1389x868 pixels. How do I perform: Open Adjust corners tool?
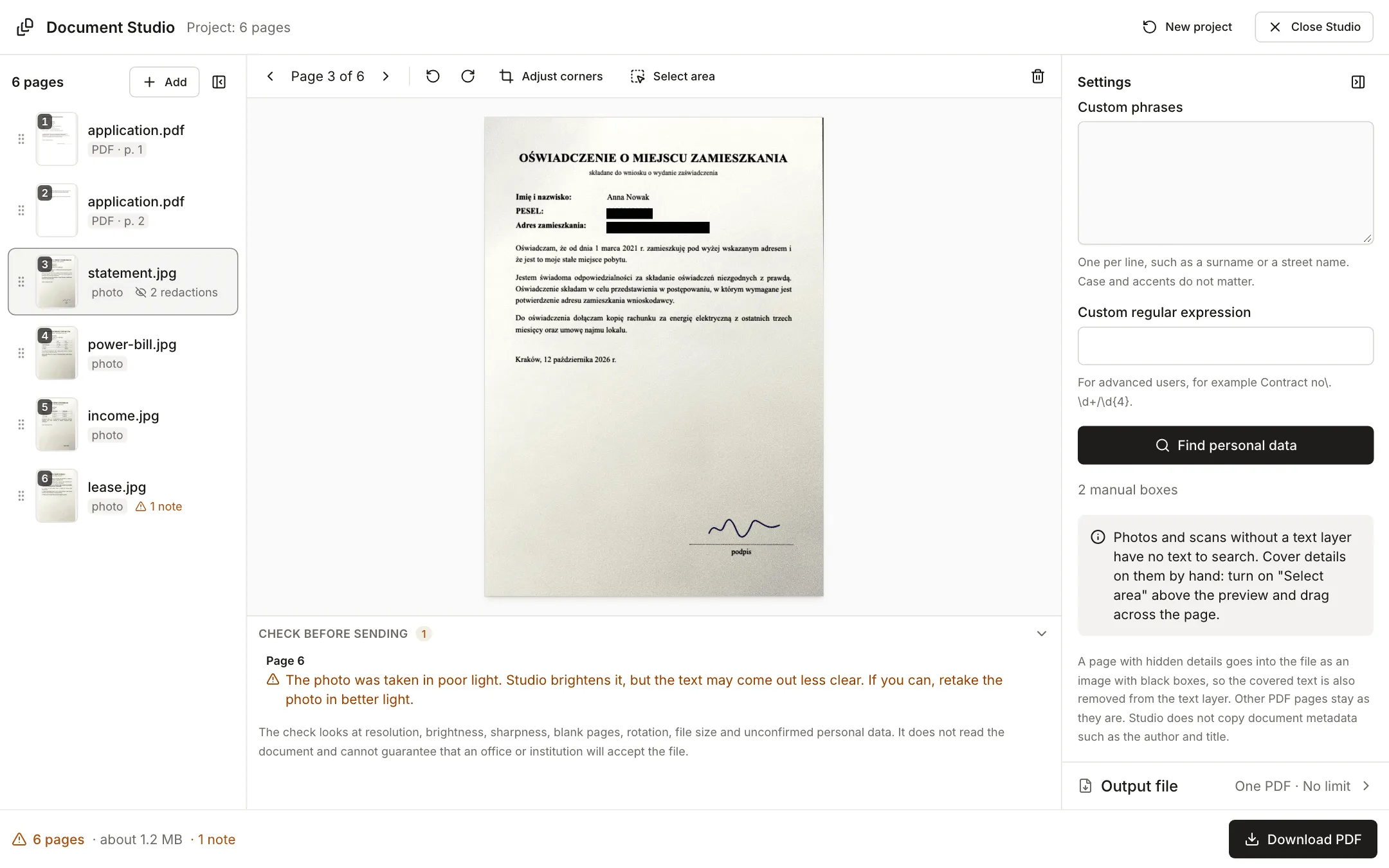(x=551, y=77)
